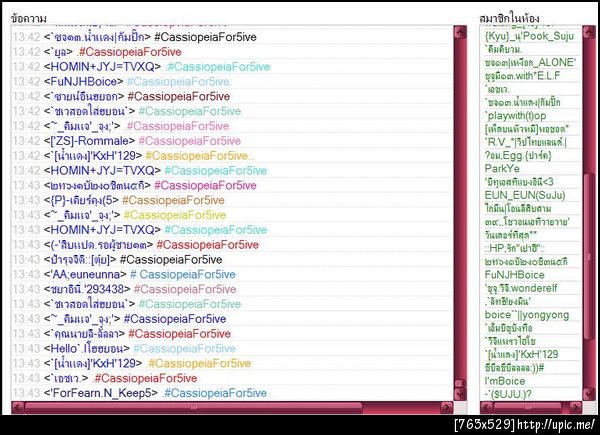Screen dimensions: 600x435
Task: Click the ข้อความ pane heading
Action: (x=29, y=18)
